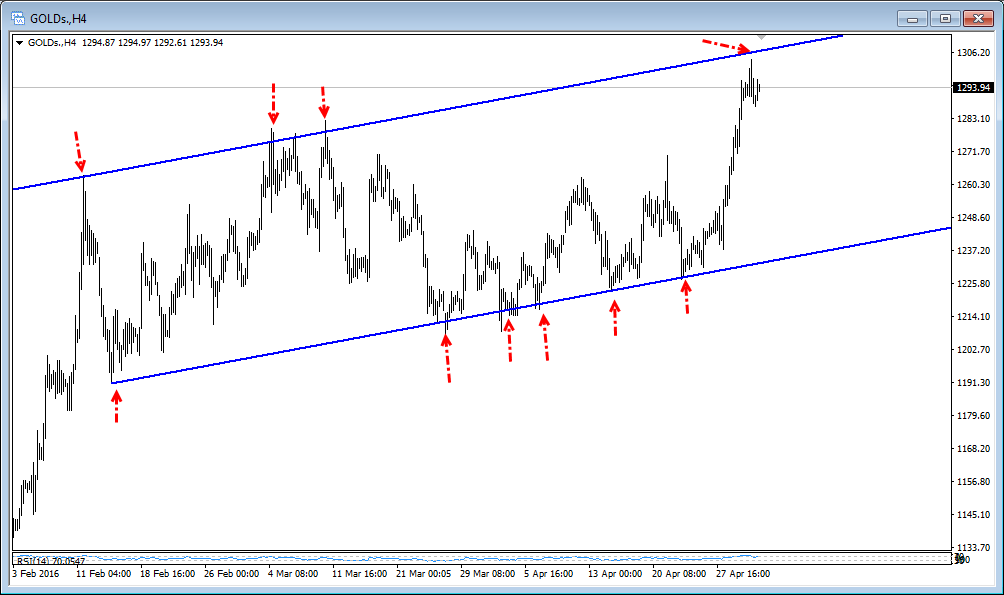Image resolution: width=1004 pixels, height=595 pixels.
Task: Select the upper blue channel trendline
Action: 500,97
